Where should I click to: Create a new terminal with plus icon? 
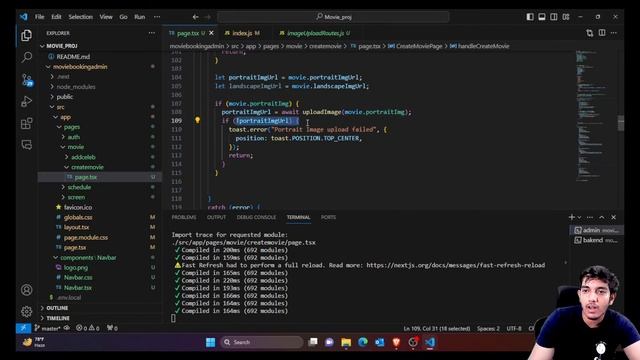(571, 217)
